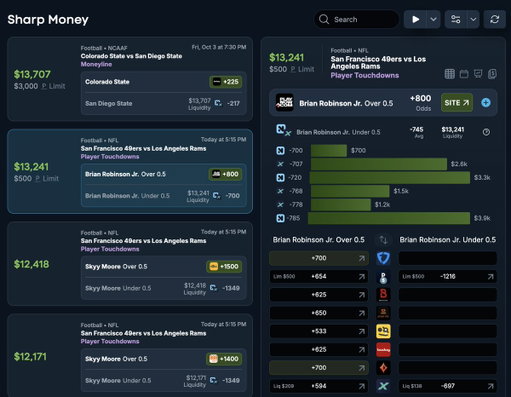This screenshot has height=397, width=511.
Task: Open the calendar icon in detail panel header
Action: (x=464, y=74)
